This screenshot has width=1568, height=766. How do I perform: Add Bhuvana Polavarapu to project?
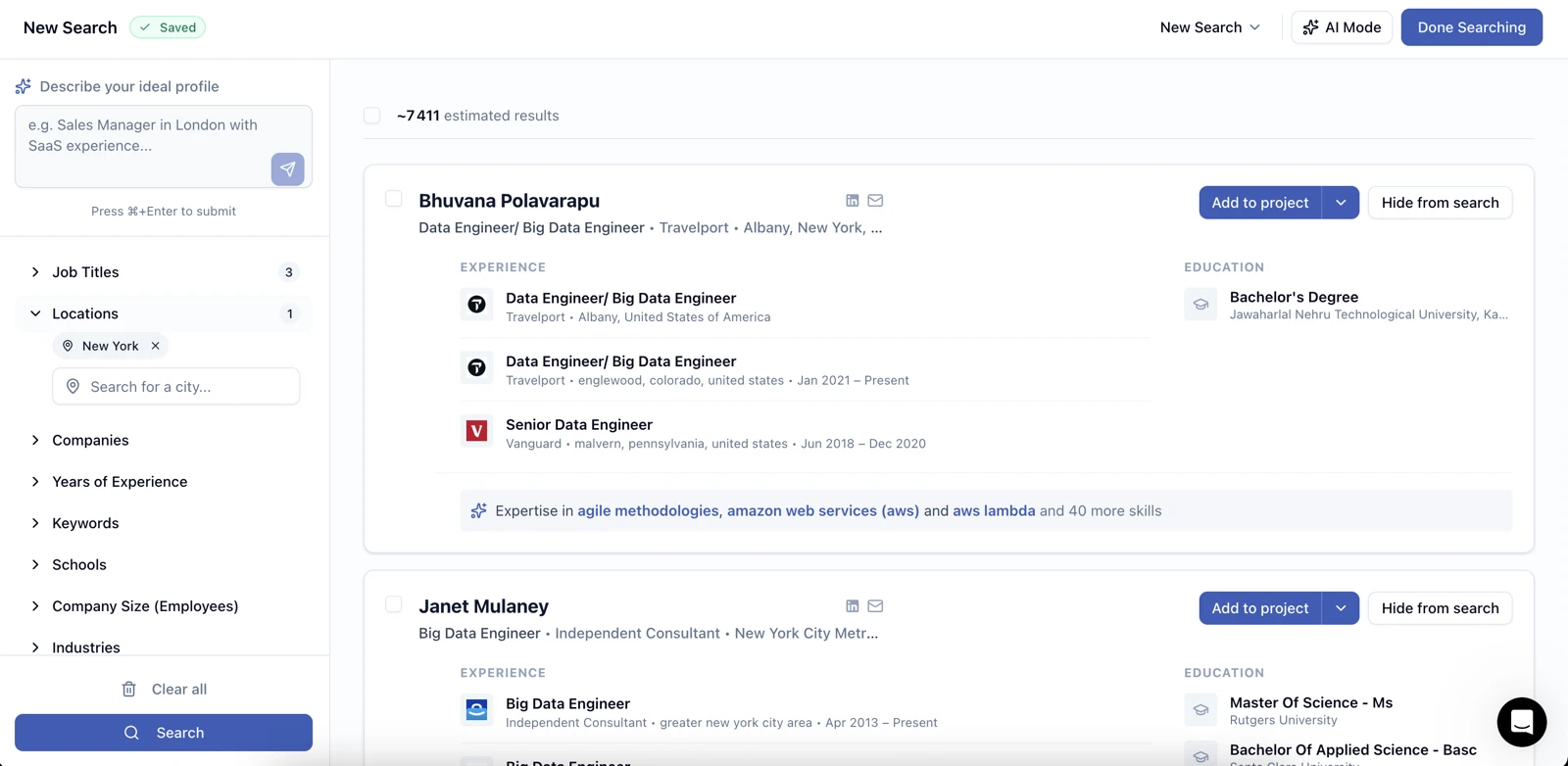[x=1260, y=203]
